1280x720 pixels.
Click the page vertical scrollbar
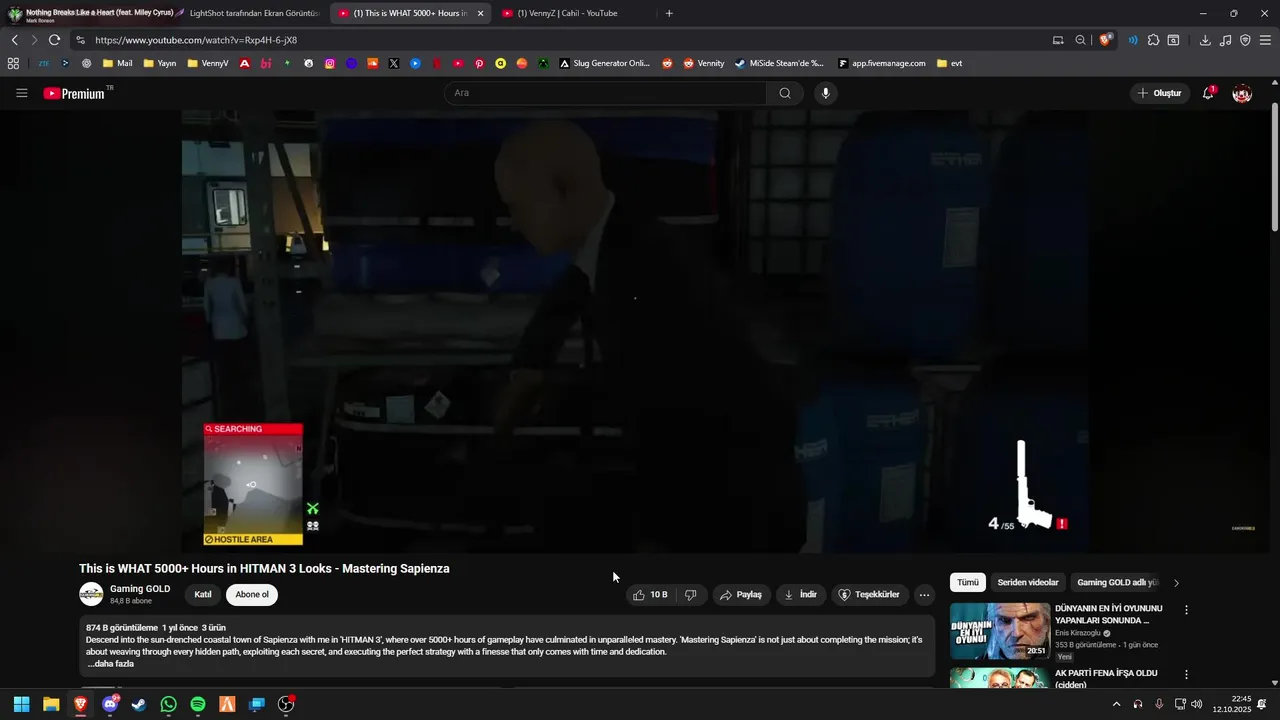(x=1274, y=168)
